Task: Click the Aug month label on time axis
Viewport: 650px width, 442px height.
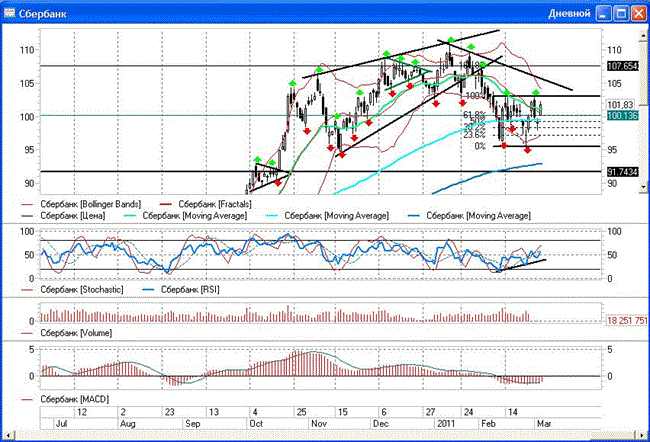Action: [x=127, y=424]
